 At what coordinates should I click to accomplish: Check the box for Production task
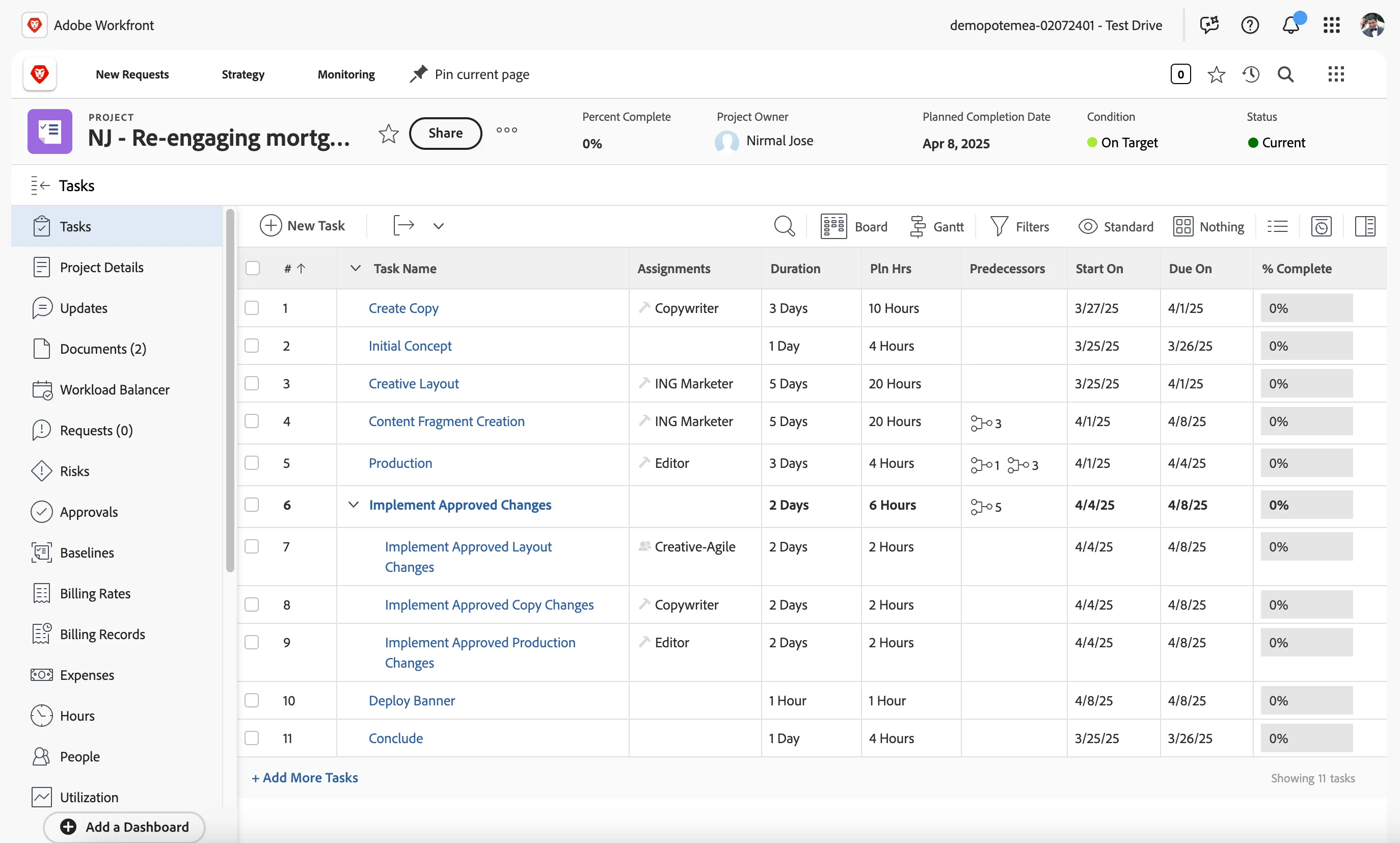click(x=252, y=463)
